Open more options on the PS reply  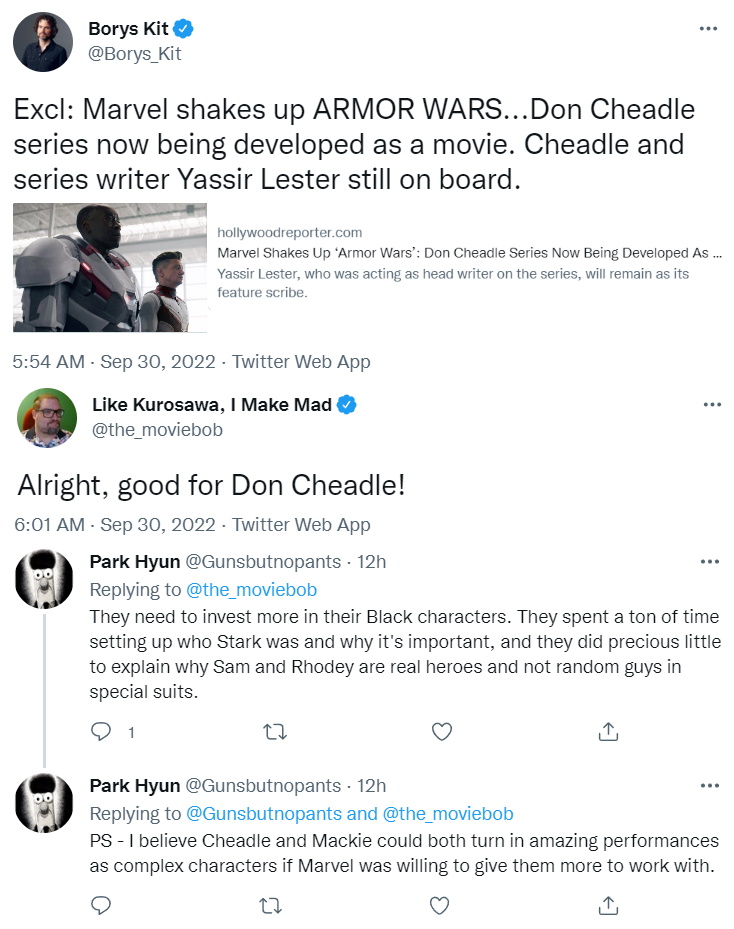(709, 786)
